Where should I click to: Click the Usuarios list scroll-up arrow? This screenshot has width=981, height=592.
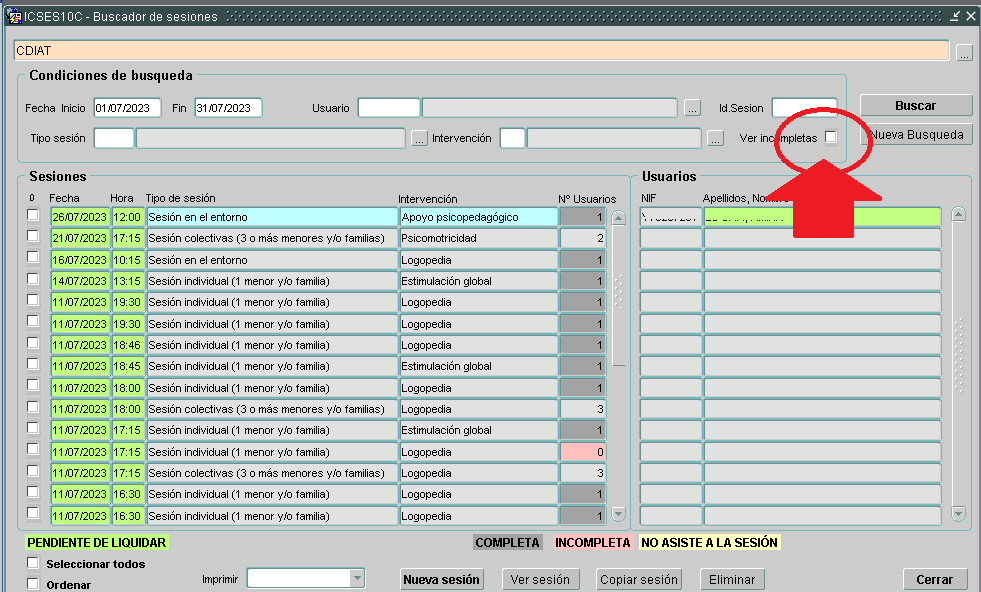(x=958, y=214)
